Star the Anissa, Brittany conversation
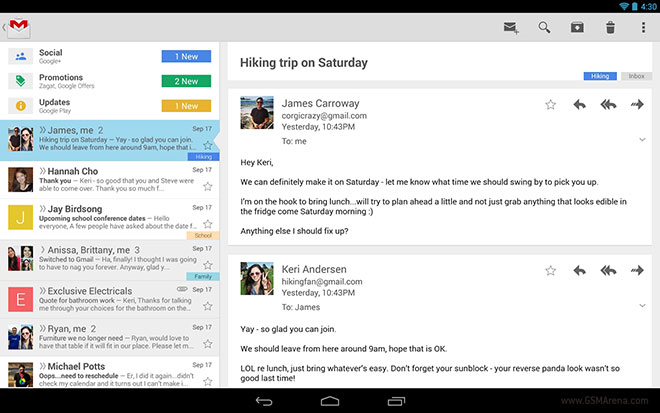Image resolution: width=660 pixels, height=413 pixels. (x=208, y=265)
